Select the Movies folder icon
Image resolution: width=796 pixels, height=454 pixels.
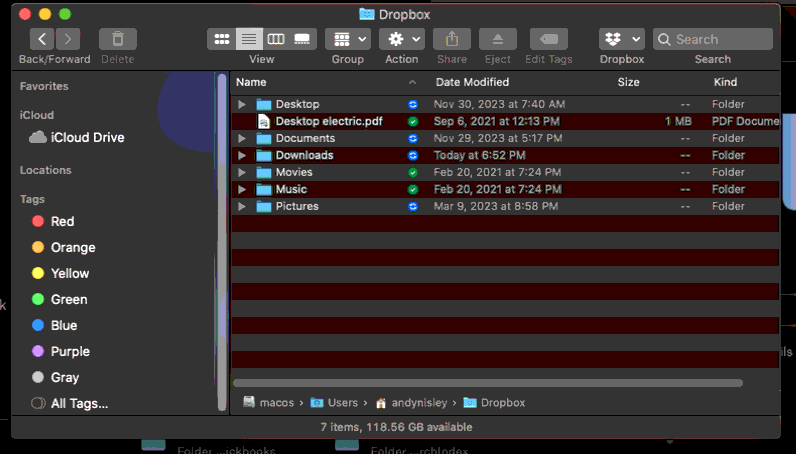click(x=263, y=172)
